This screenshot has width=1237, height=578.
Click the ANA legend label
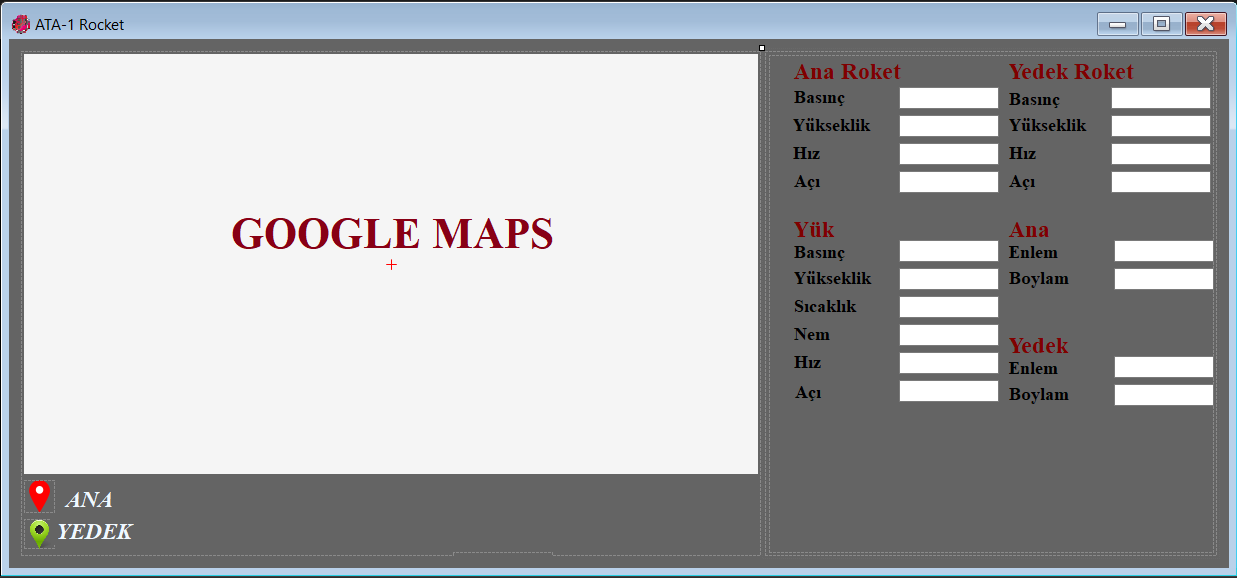88,500
